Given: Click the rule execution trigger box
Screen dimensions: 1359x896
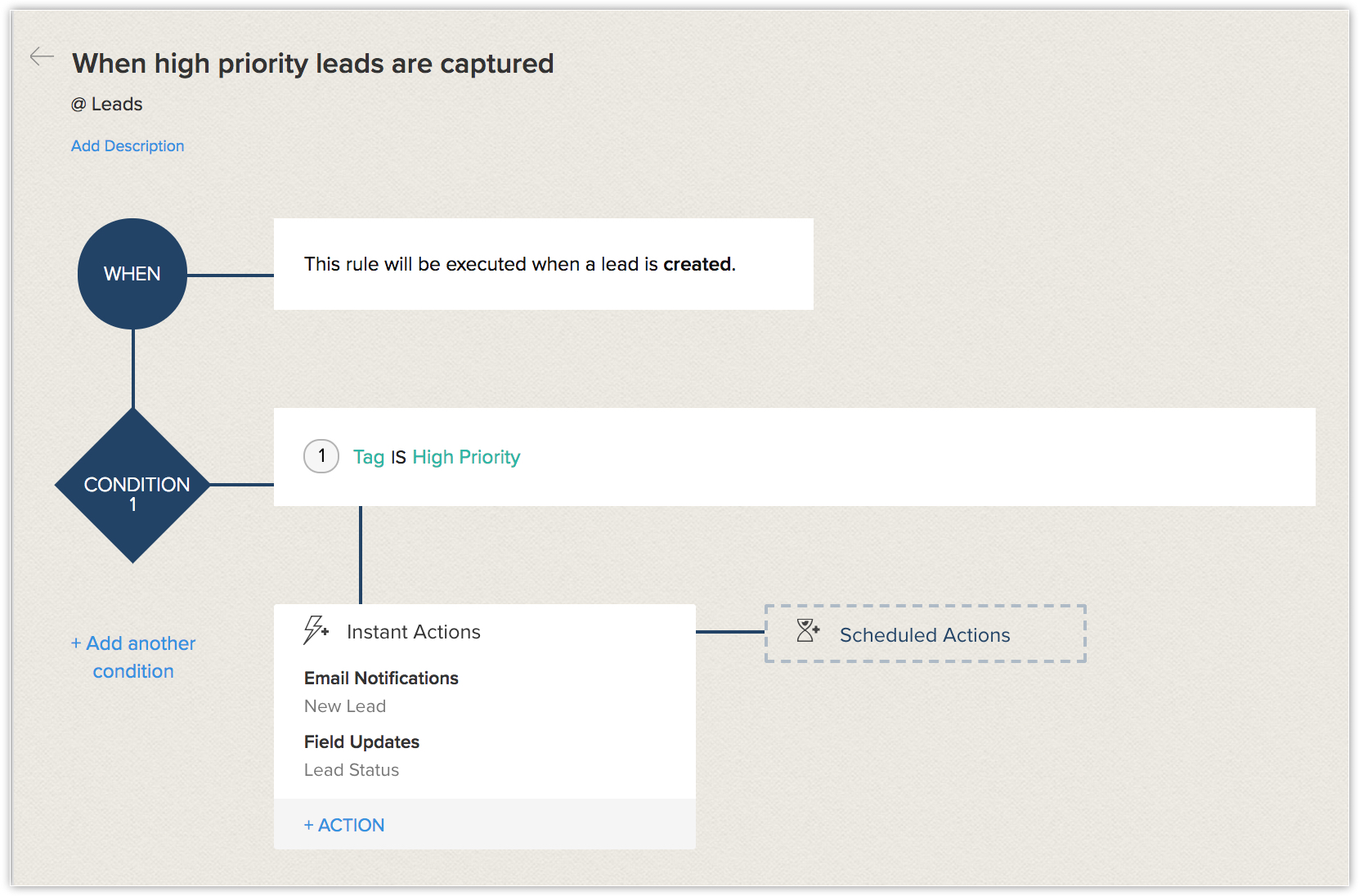Looking at the screenshot, I should pos(543,264).
